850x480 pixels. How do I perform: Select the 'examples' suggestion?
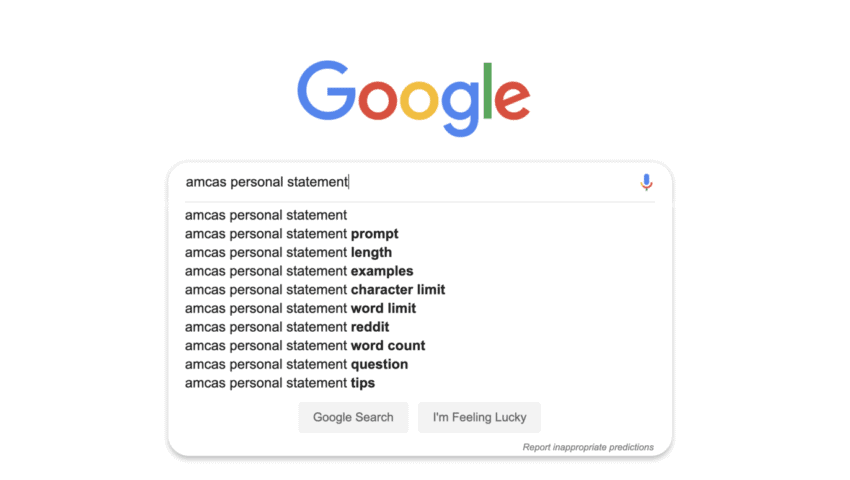(x=299, y=271)
